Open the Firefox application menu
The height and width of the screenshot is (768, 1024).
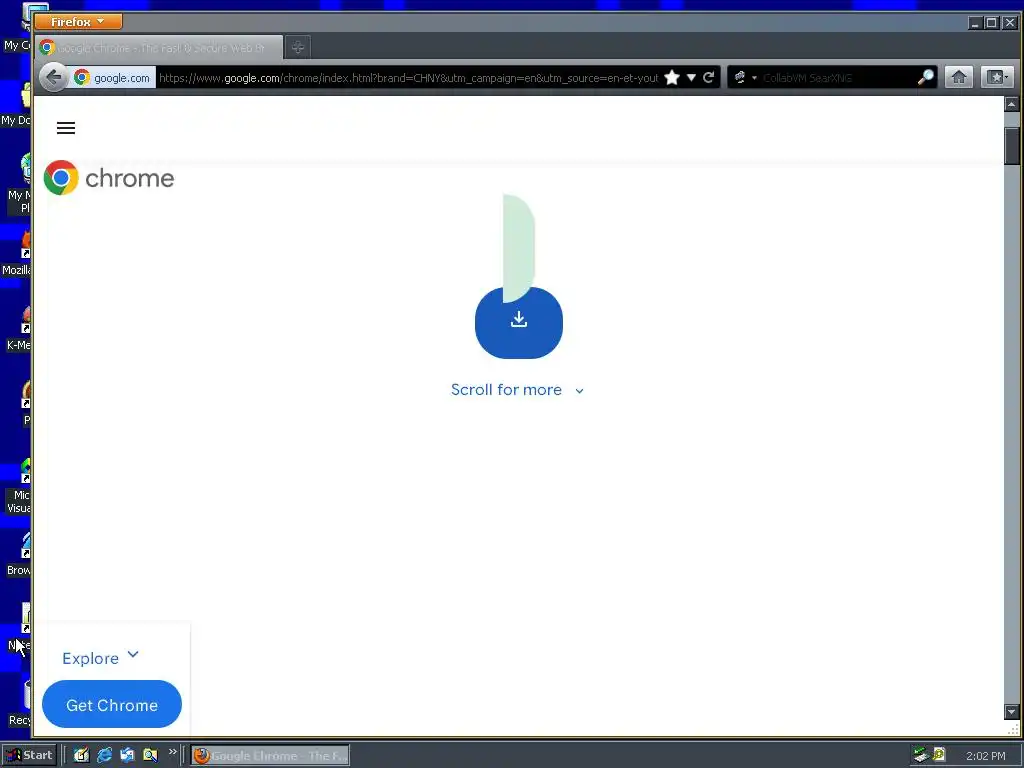[x=78, y=22]
